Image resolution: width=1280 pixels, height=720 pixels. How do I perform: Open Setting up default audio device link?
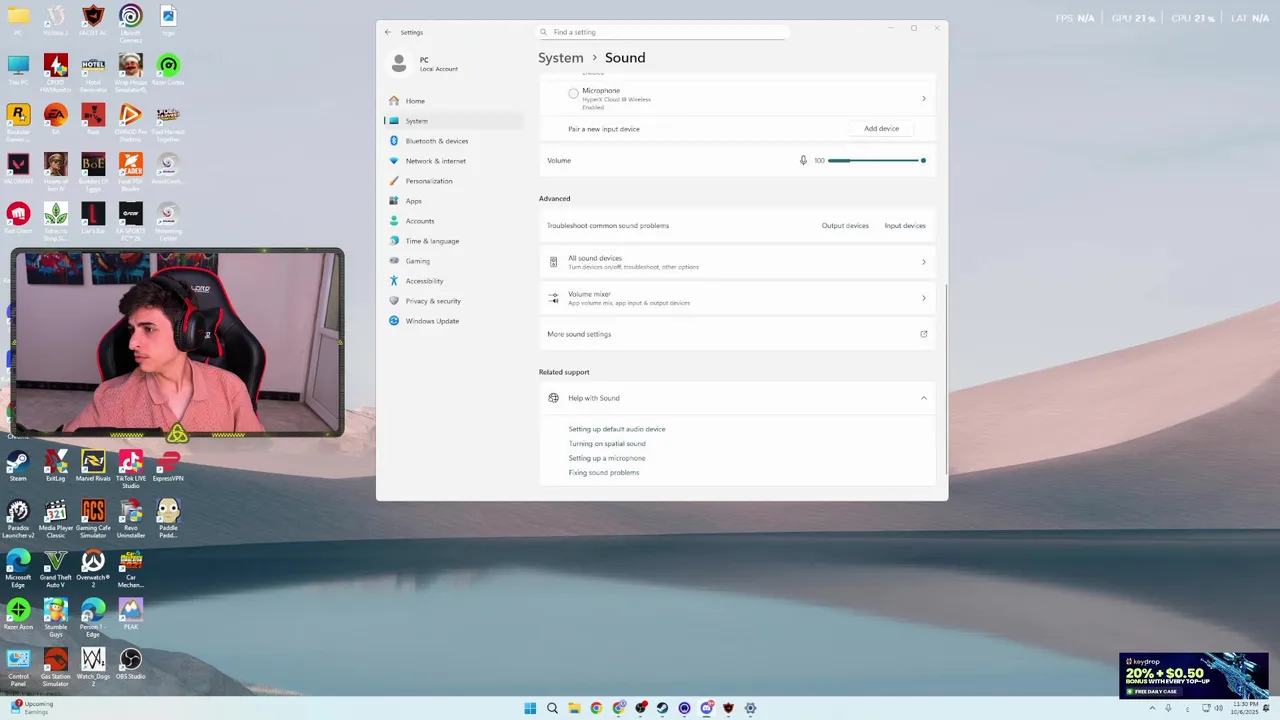(x=617, y=429)
